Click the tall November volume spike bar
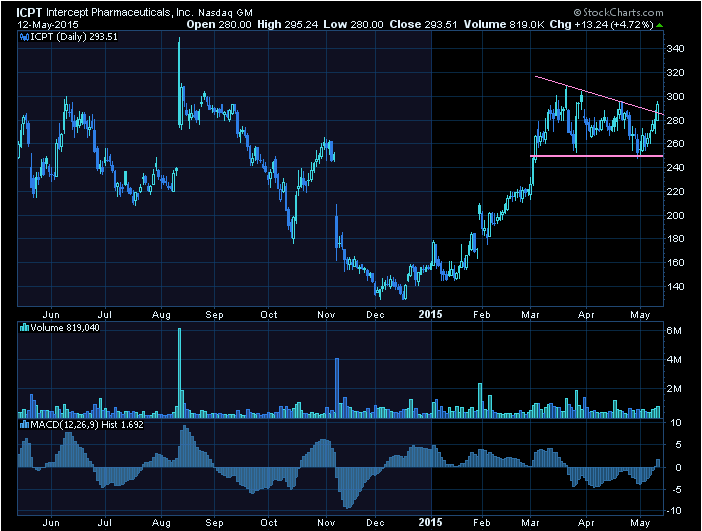 pos(337,388)
